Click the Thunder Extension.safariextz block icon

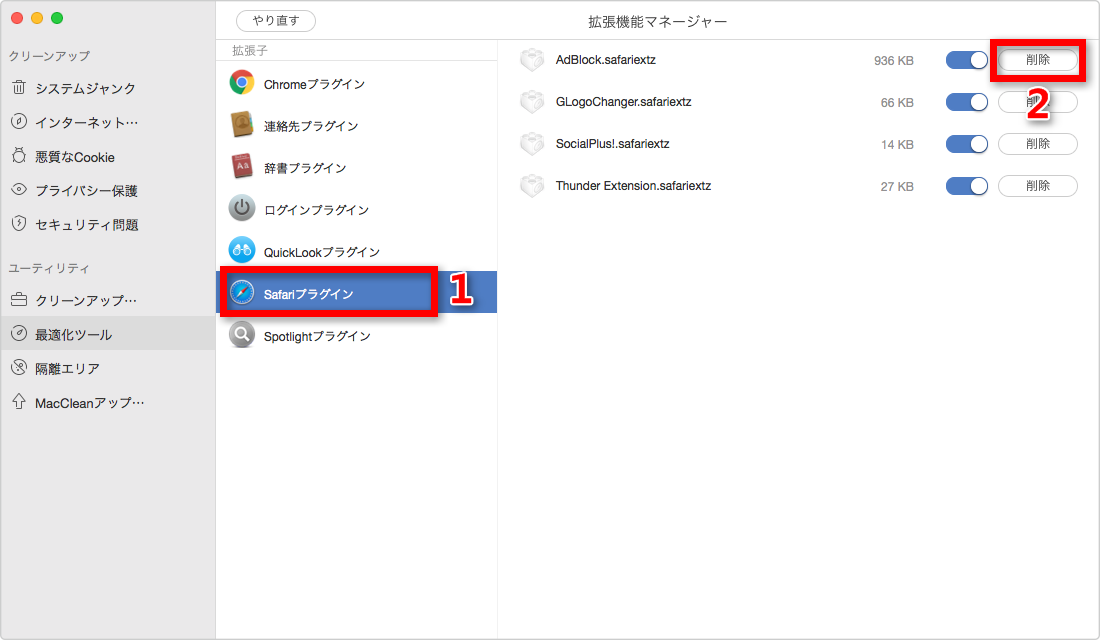(532, 186)
